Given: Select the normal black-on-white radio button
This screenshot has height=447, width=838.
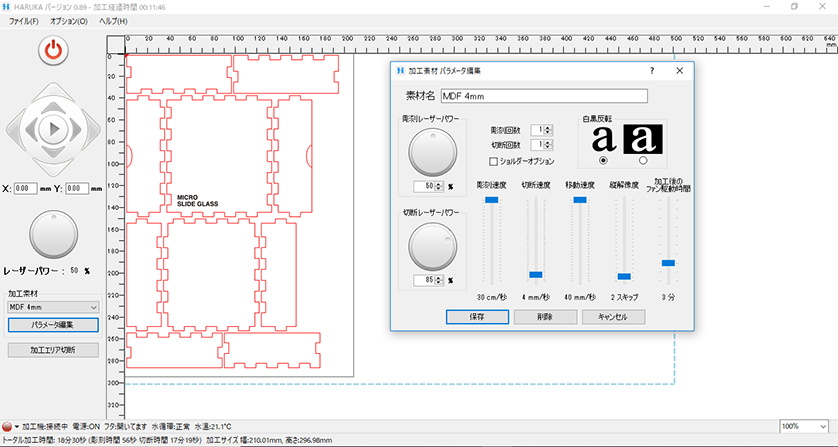Looking at the screenshot, I should 603,161.
